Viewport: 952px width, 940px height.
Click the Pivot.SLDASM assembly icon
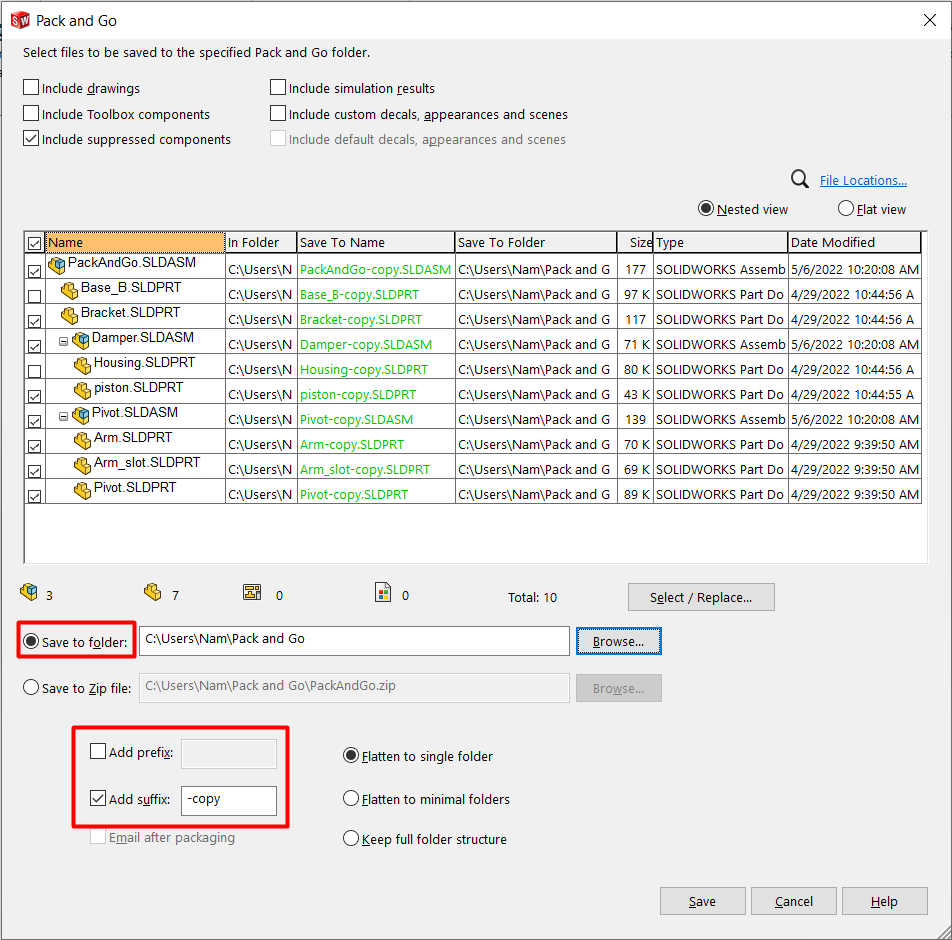[x=81, y=415]
